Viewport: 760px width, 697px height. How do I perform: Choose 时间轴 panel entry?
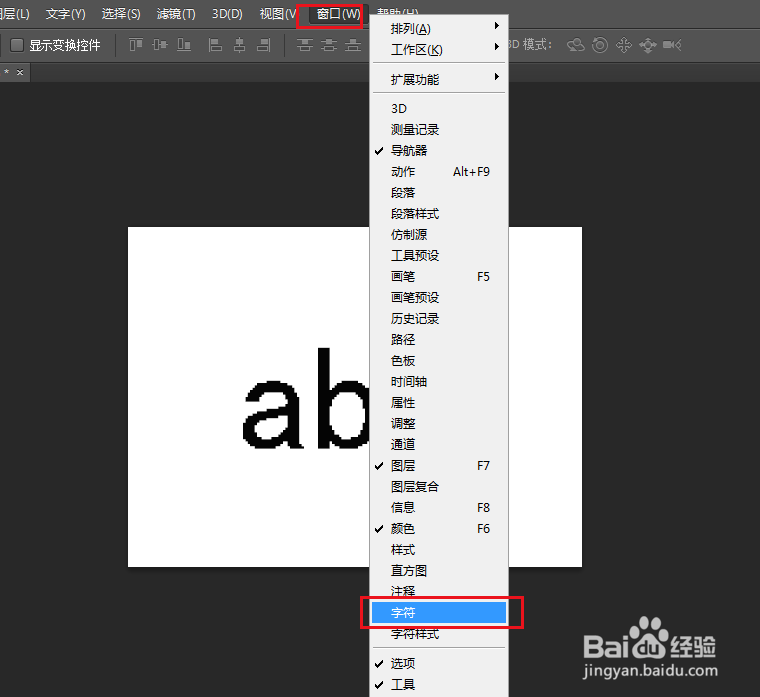point(439,381)
